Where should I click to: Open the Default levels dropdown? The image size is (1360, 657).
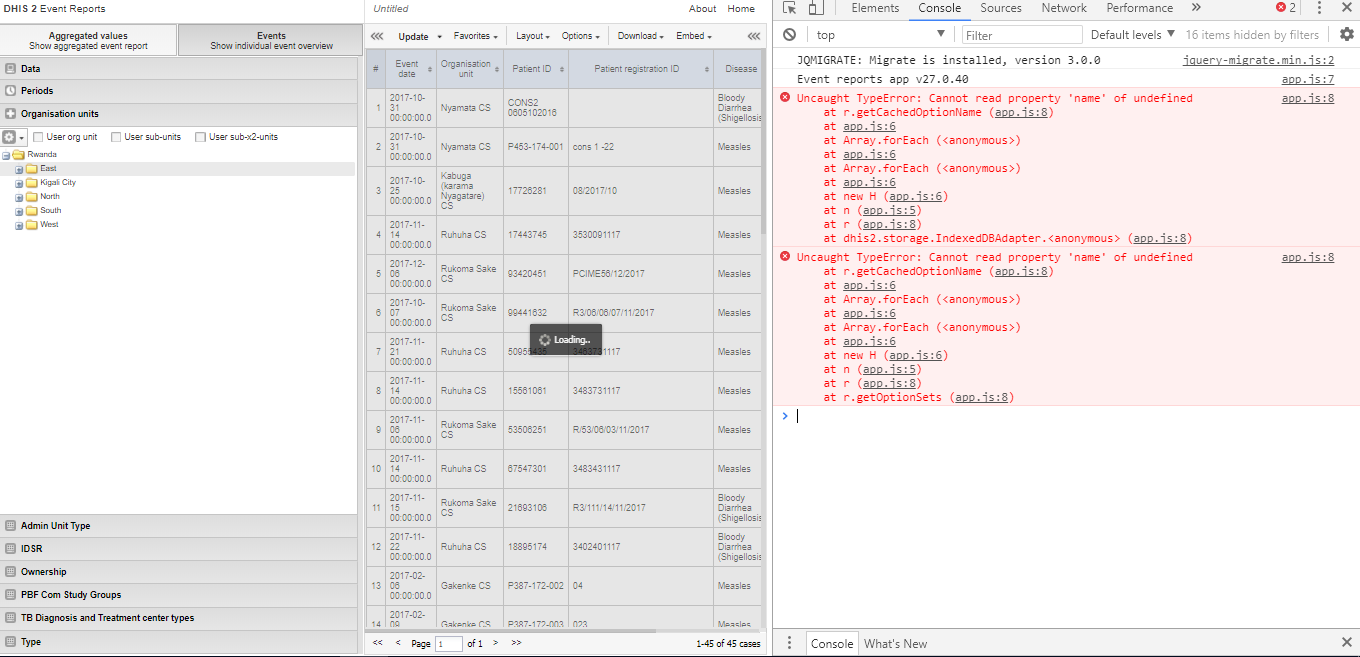click(x=1132, y=35)
